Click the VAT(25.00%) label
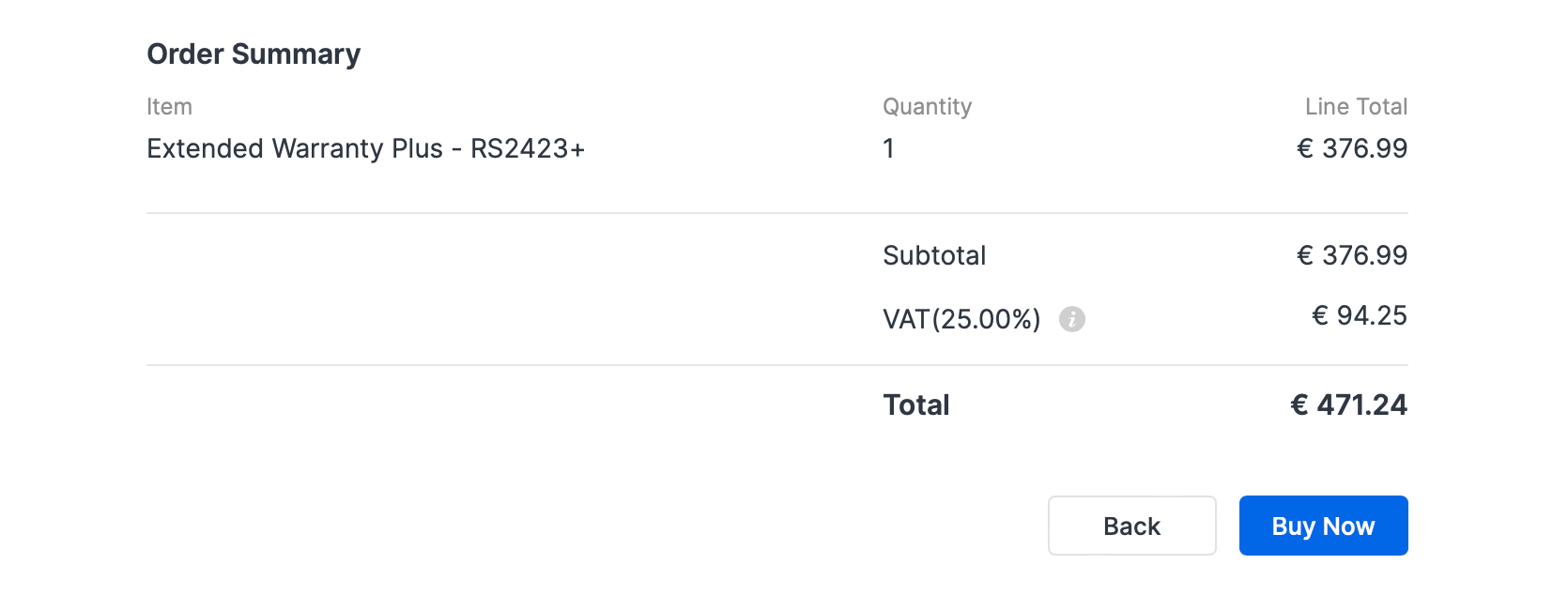The width and height of the screenshot is (1568, 595). coord(961,319)
